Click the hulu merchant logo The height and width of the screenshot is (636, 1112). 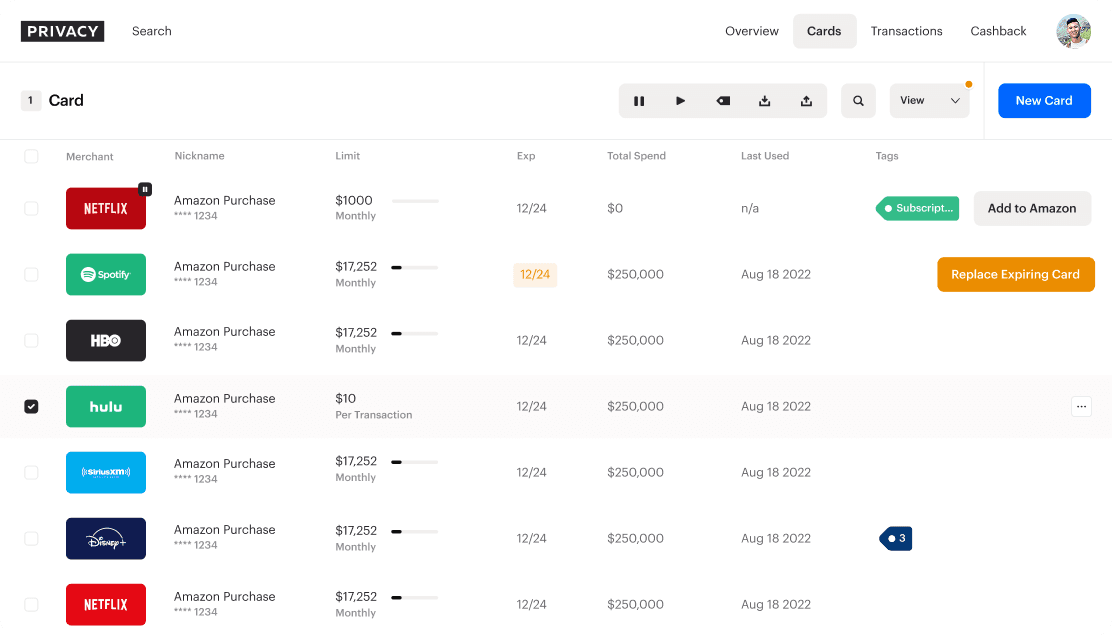(x=106, y=406)
